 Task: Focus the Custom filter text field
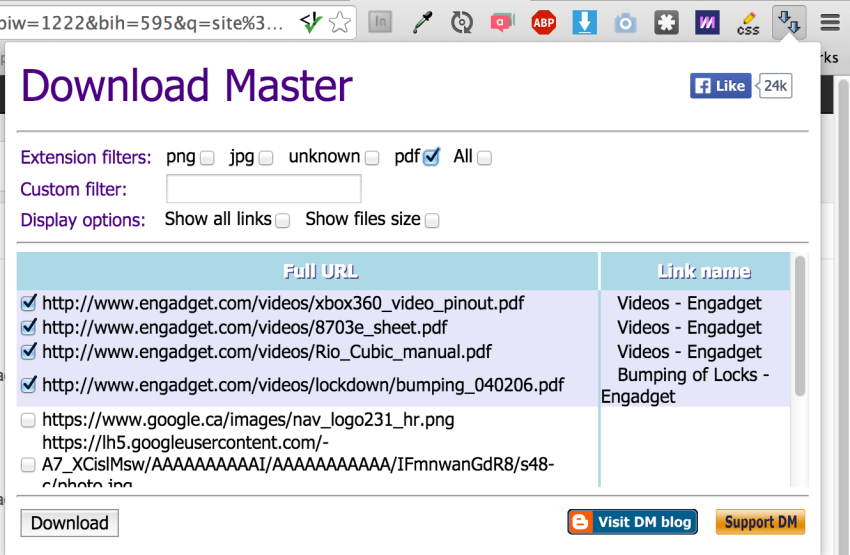click(263, 189)
